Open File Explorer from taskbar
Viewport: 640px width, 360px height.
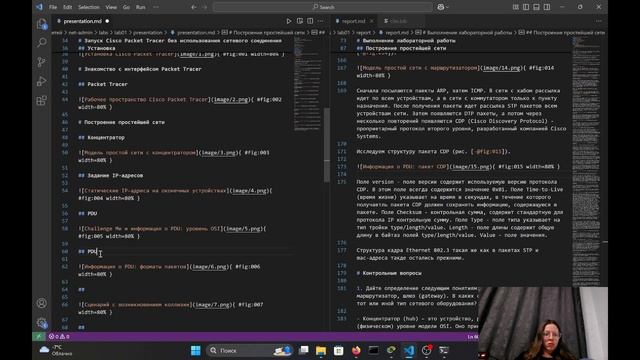[321, 350]
